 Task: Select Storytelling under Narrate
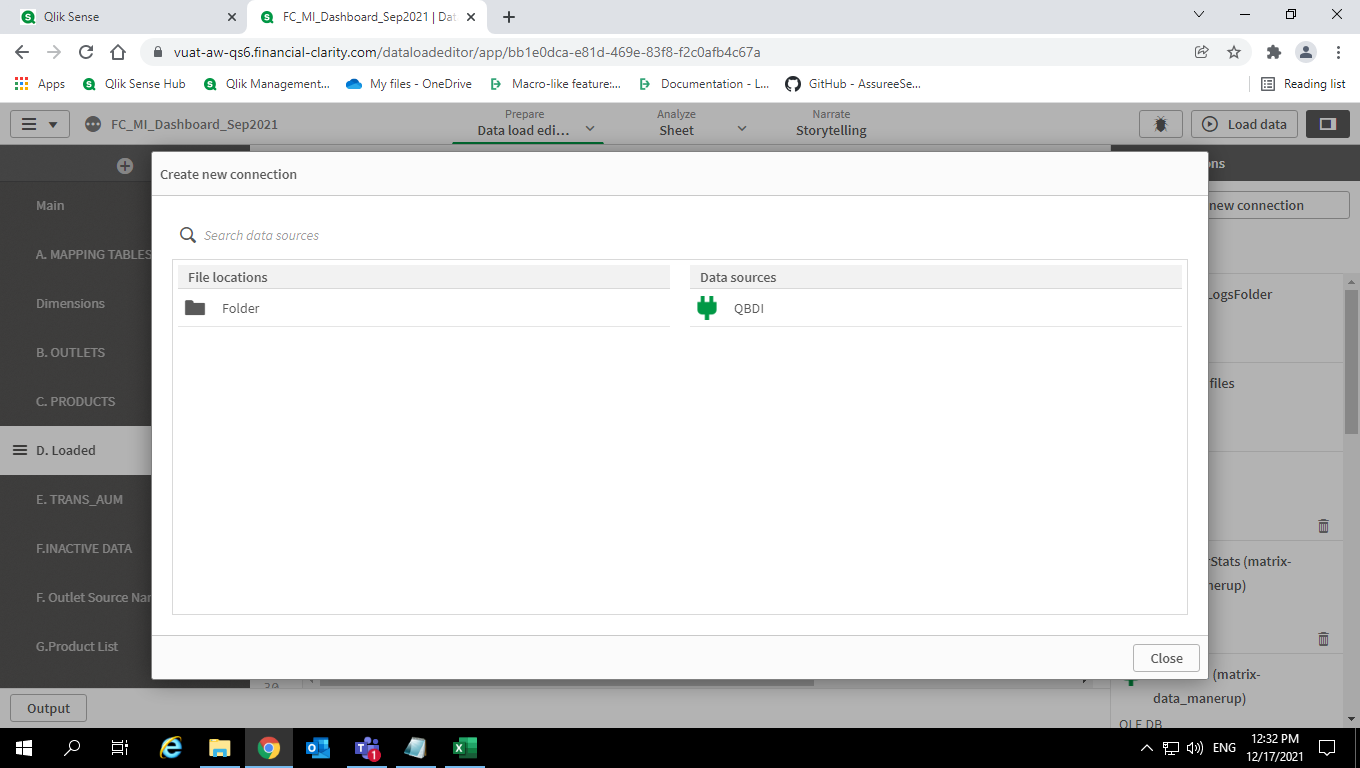tap(831, 130)
